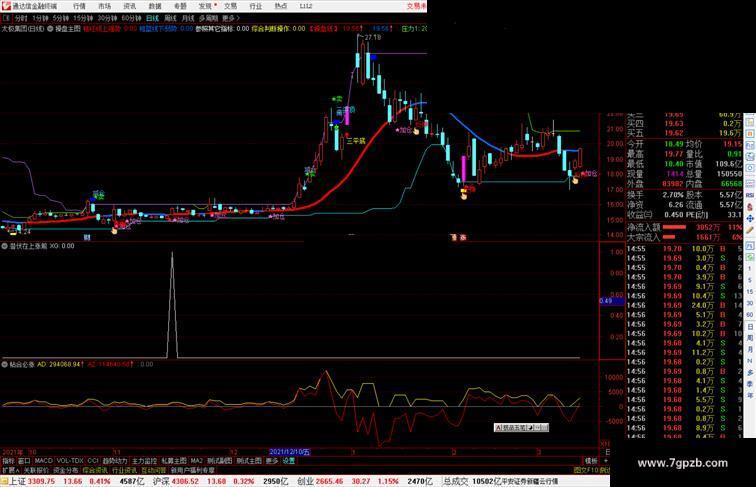
Task: Toggle the 窗口 button in indicator bar
Action: click(24, 461)
